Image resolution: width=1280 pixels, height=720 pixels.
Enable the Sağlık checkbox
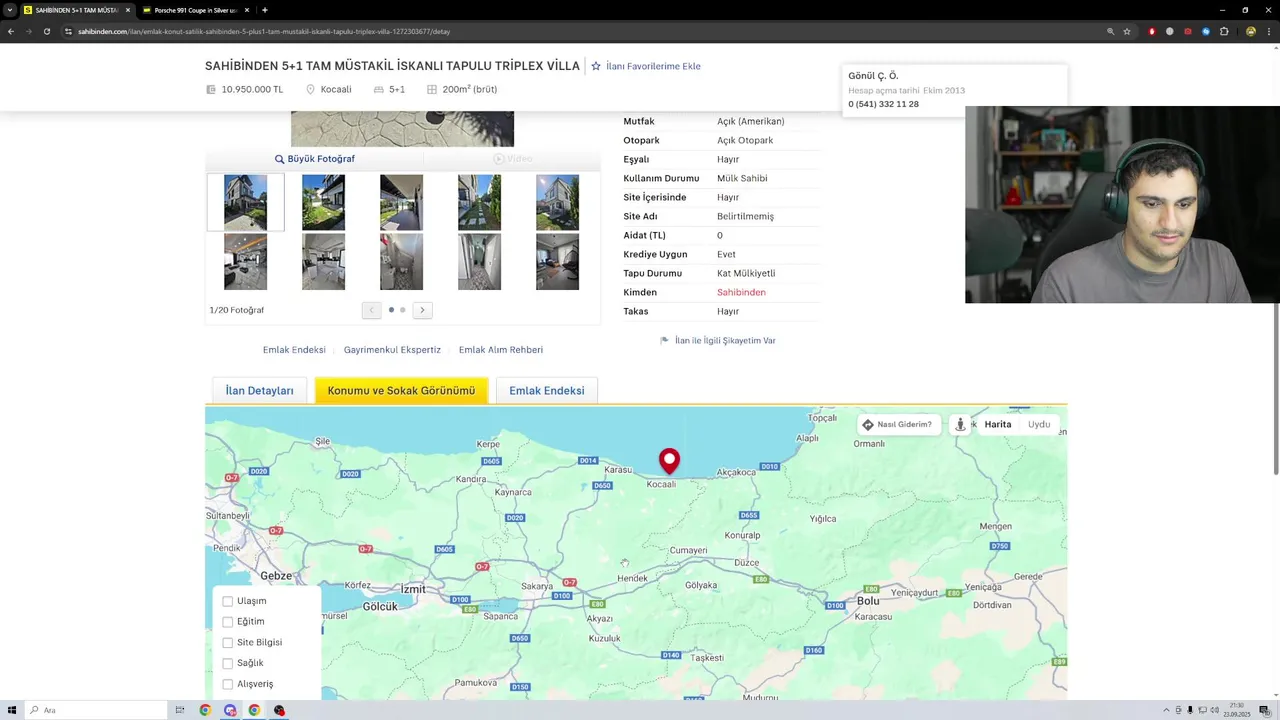click(227, 663)
